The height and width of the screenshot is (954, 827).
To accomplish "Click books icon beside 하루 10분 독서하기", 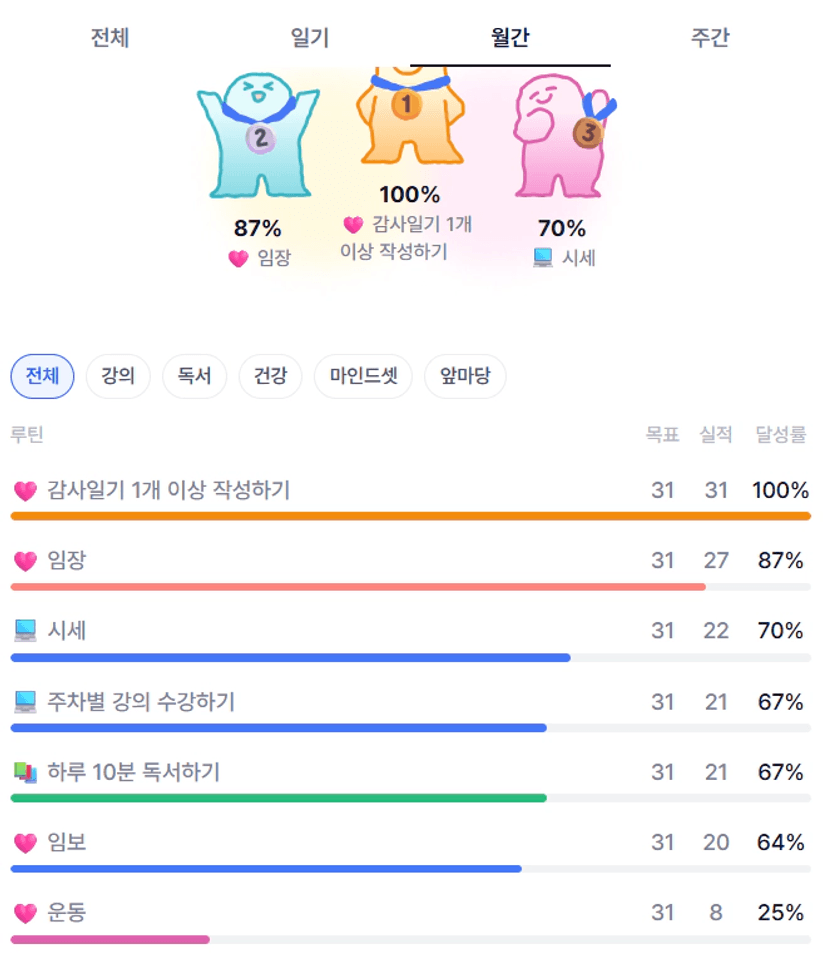I will coord(25,773).
